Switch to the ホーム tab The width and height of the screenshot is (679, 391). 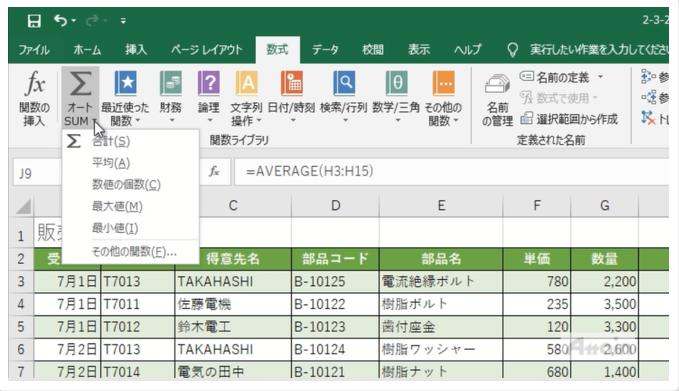point(87,50)
